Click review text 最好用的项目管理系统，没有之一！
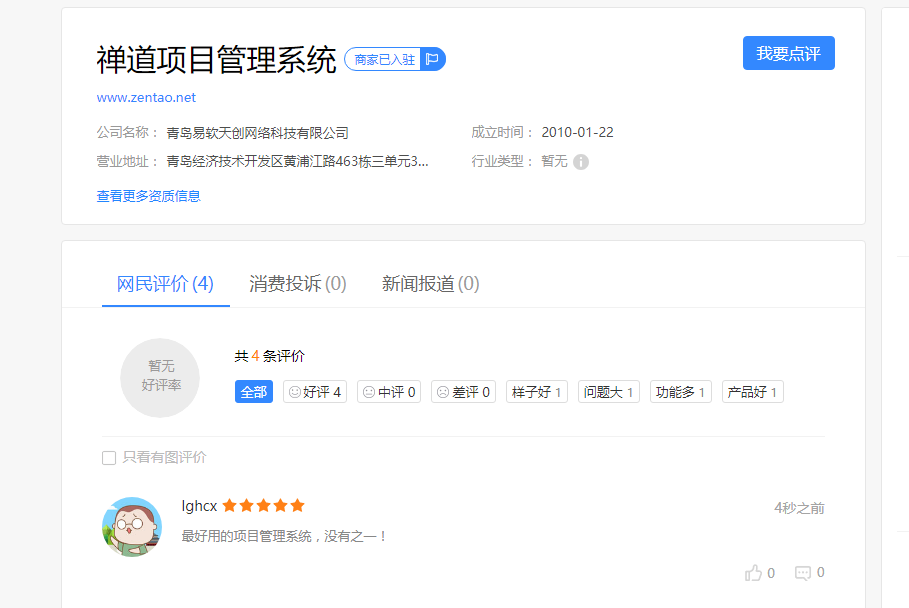 click(x=283, y=536)
